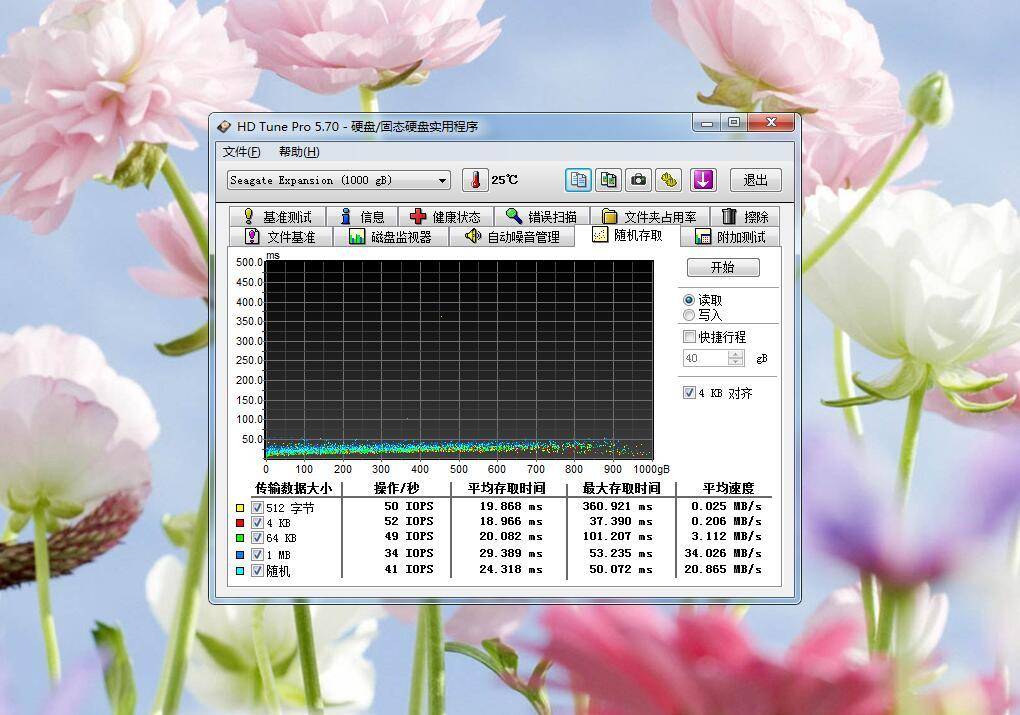Click the copy screenshot to clipboard icon
Image resolution: width=1020 pixels, height=715 pixels.
pyautogui.click(x=608, y=180)
